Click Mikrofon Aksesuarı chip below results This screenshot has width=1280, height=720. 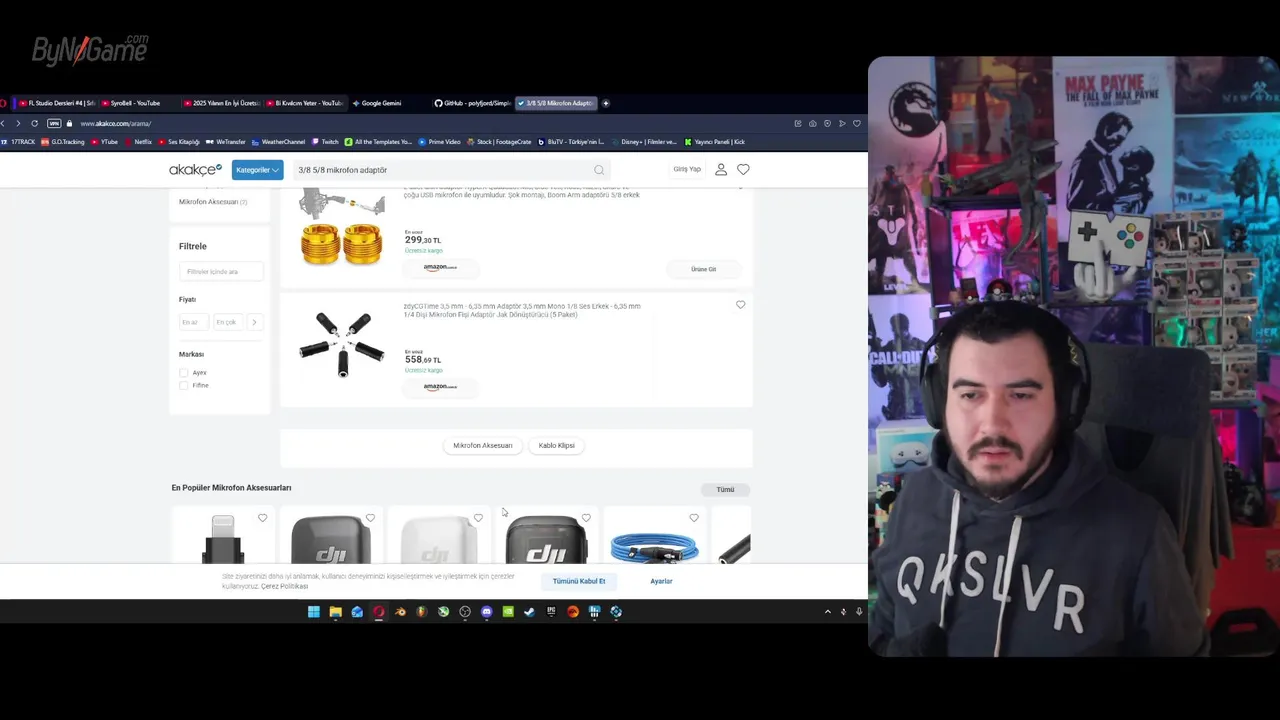pyautogui.click(x=482, y=445)
